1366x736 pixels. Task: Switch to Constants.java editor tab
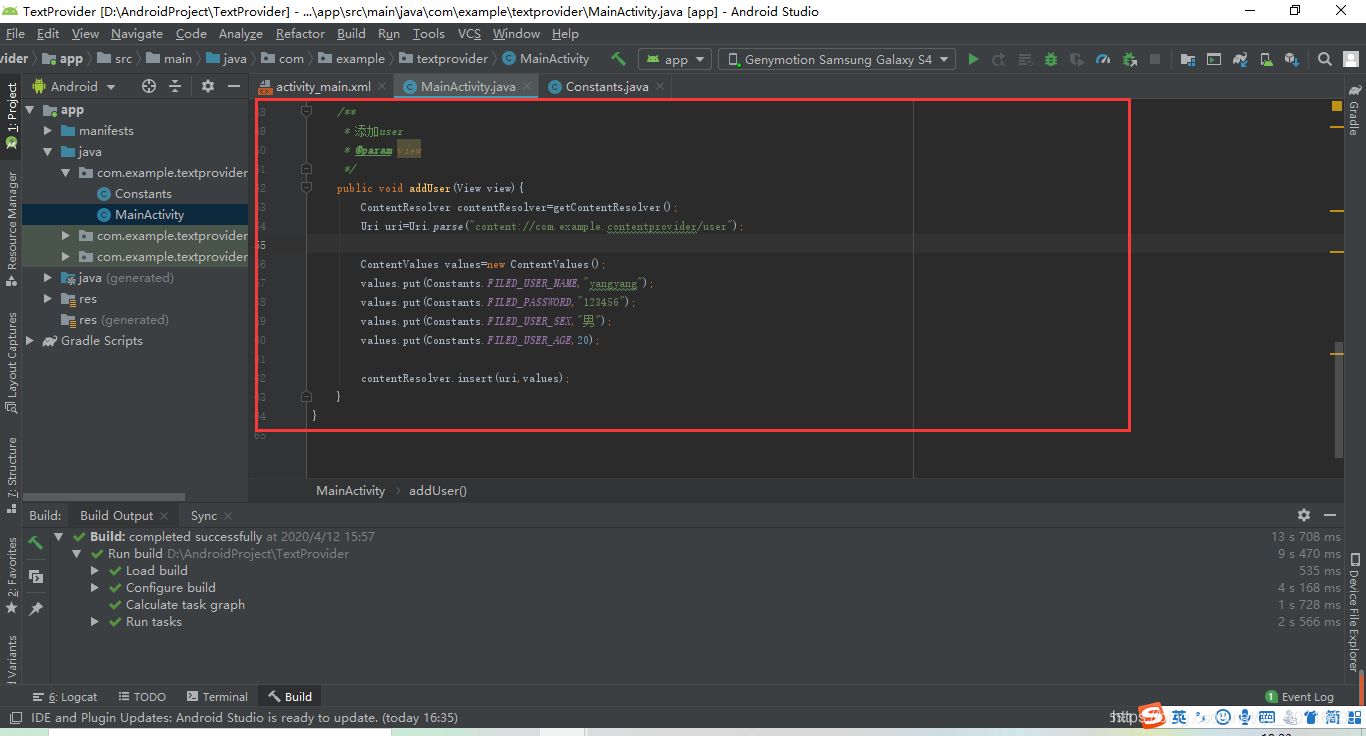pyautogui.click(x=605, y=86)
